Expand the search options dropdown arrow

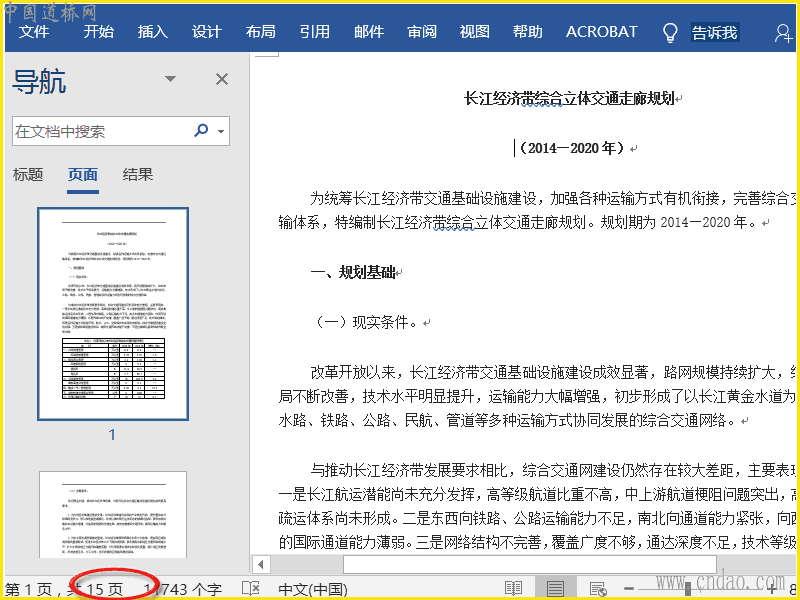(221, 131)
